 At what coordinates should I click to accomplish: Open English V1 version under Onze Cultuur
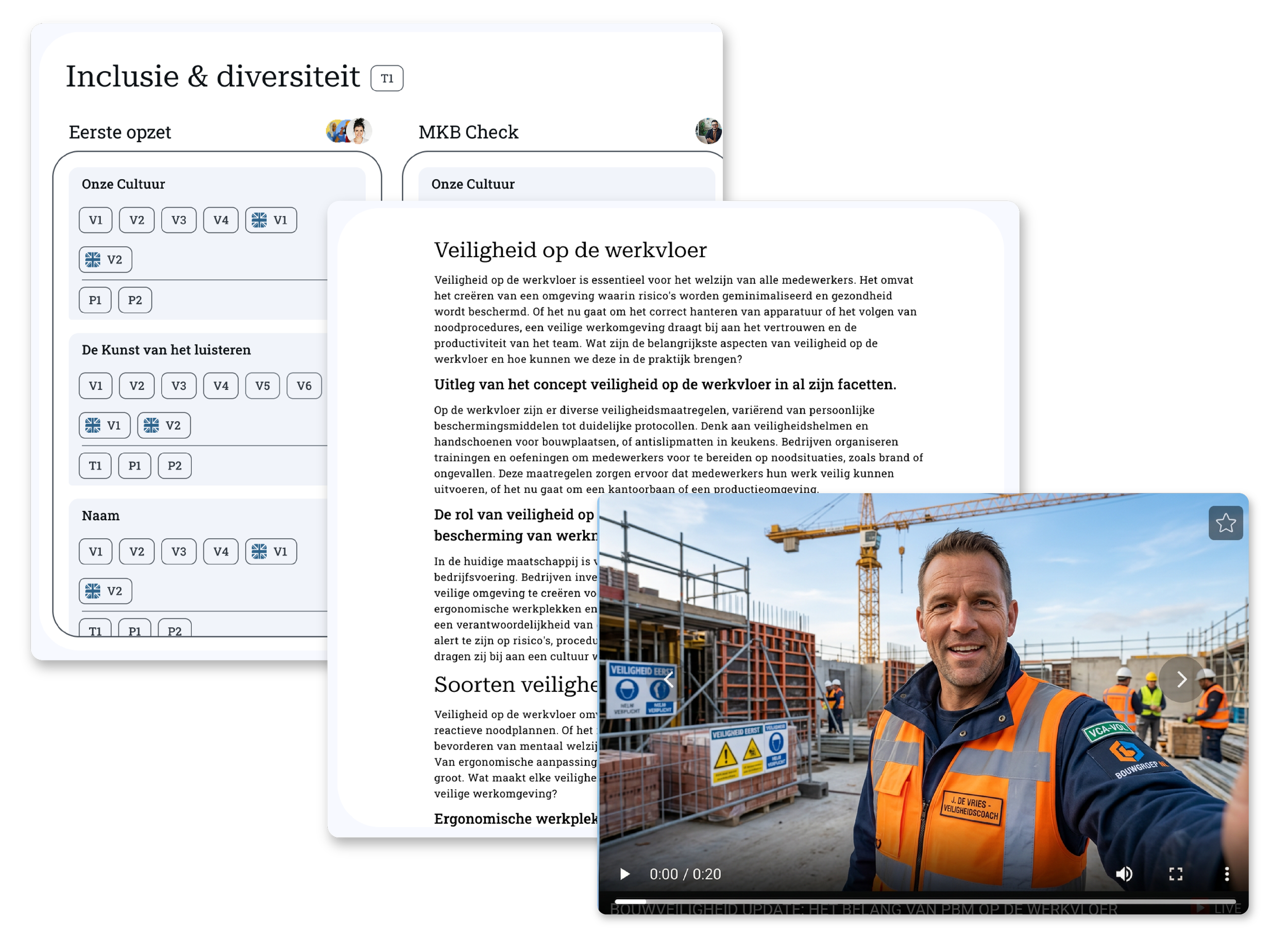tap(270, 220)
